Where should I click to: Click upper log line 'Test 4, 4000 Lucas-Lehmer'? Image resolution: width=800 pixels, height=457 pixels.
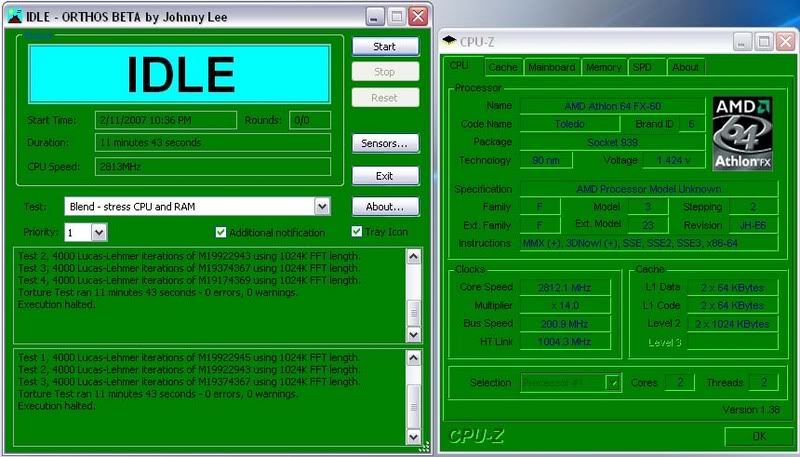click(x=189, y=281)
